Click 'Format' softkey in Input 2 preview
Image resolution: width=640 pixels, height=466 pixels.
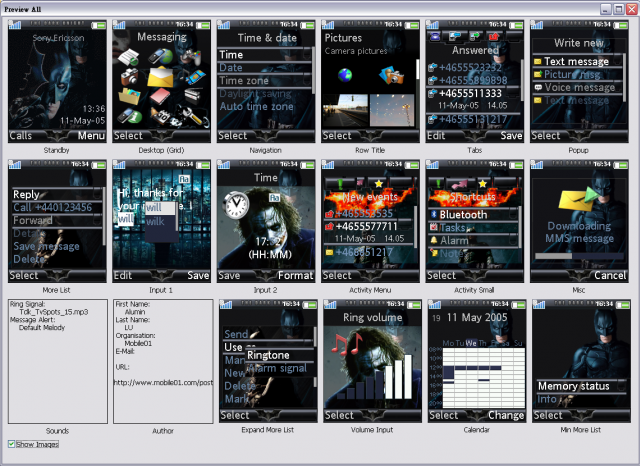click(x=296, y=275)
